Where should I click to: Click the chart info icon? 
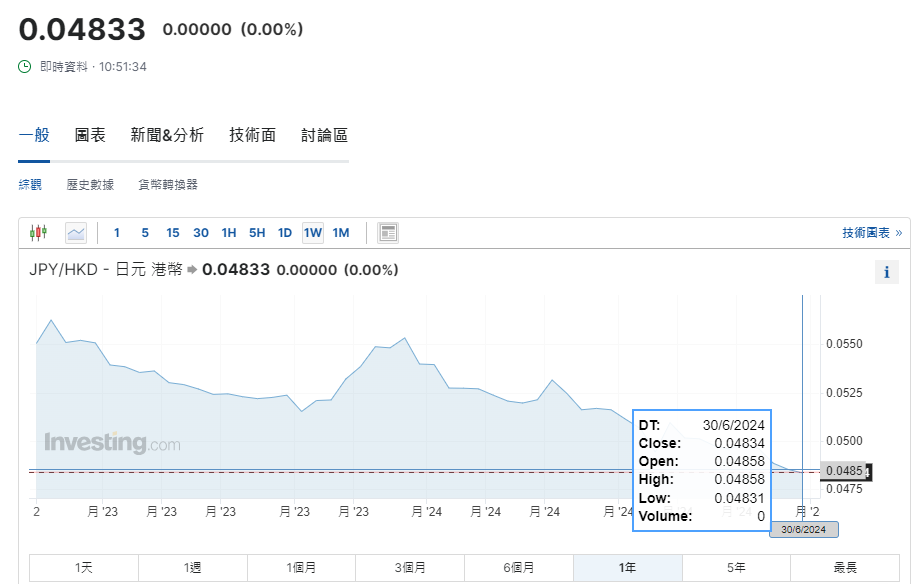coord(886,272)
